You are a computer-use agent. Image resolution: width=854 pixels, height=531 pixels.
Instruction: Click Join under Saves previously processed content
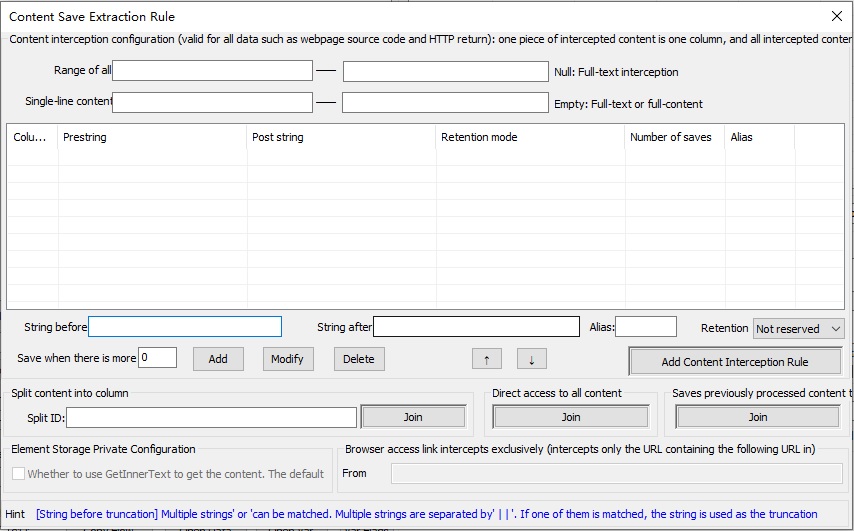point(758,417)
